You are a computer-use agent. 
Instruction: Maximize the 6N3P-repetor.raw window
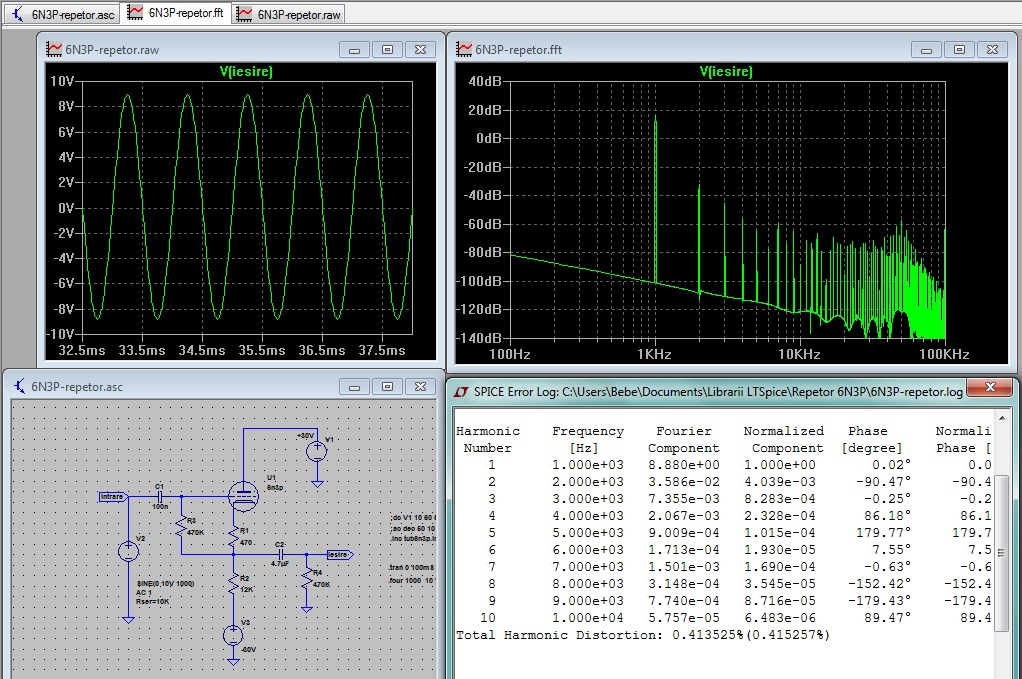tap(387, 50)
